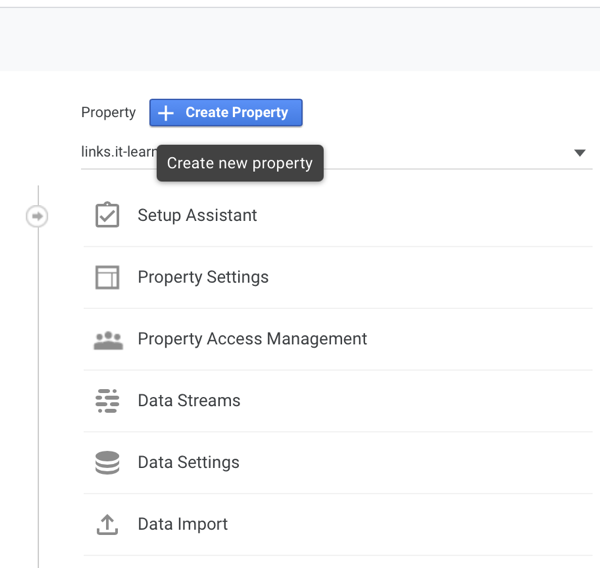Go to Property Settings
Image resolution: width=600 pixels, height=568 pixels.
point(203,277)
